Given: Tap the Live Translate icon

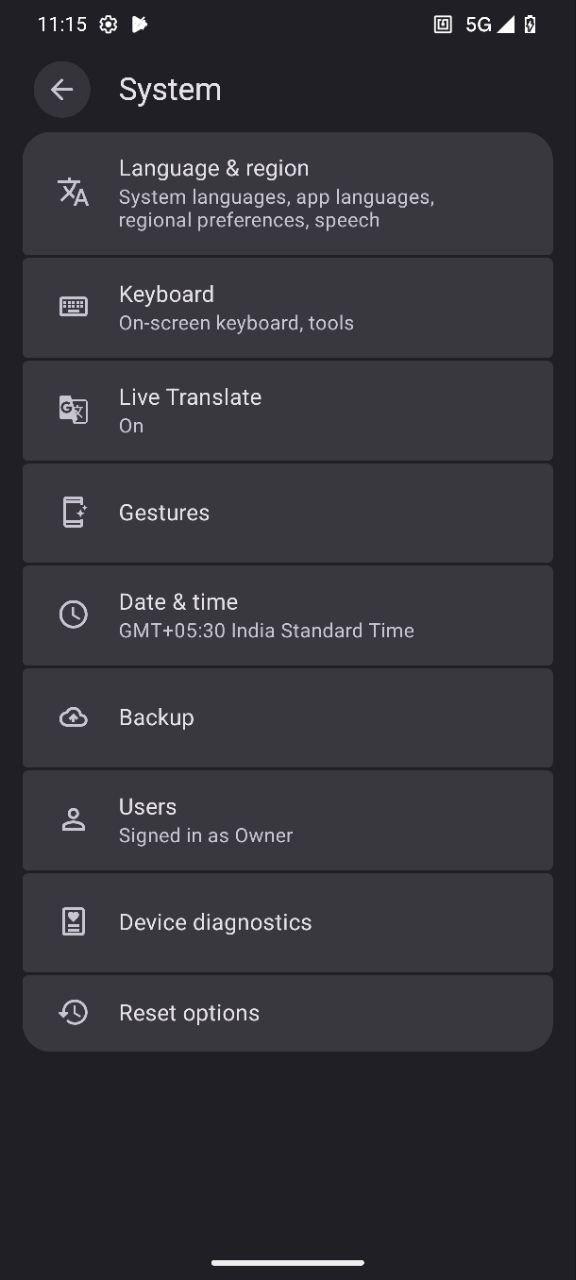Looking at the screenshot, I should (x=73, y=410).
